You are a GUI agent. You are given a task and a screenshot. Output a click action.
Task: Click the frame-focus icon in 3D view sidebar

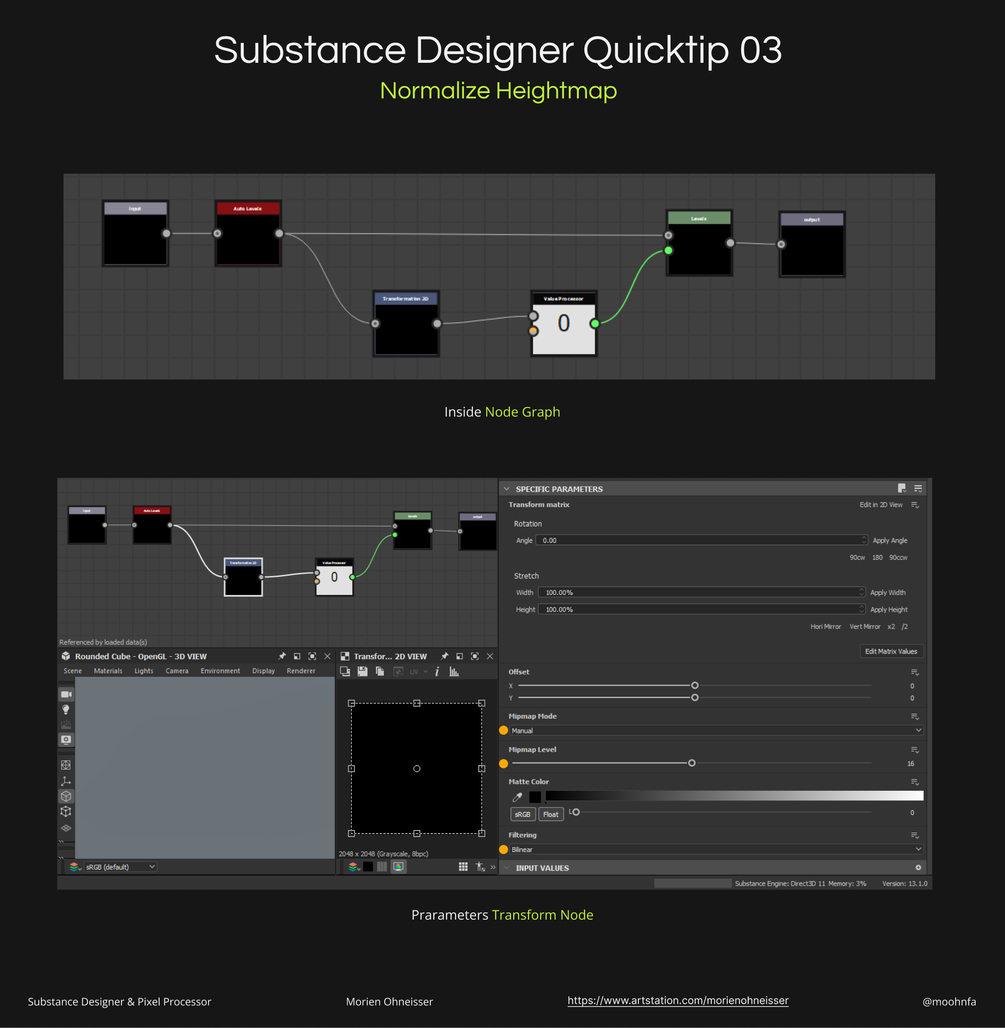[x=66, y=765]
